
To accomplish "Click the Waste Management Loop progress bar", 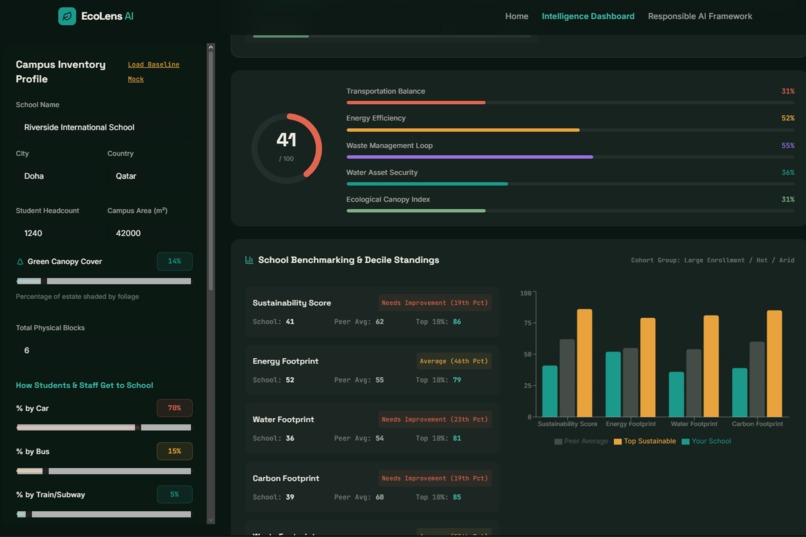I will [x=570, y=157].
